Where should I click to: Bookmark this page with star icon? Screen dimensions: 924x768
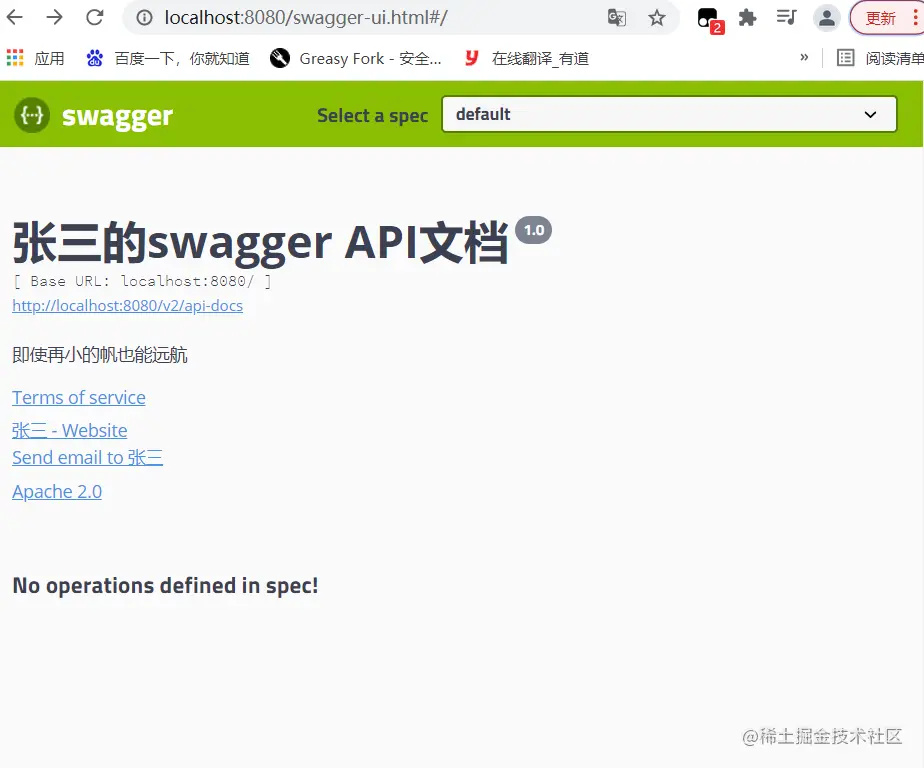tap(656, 18)
